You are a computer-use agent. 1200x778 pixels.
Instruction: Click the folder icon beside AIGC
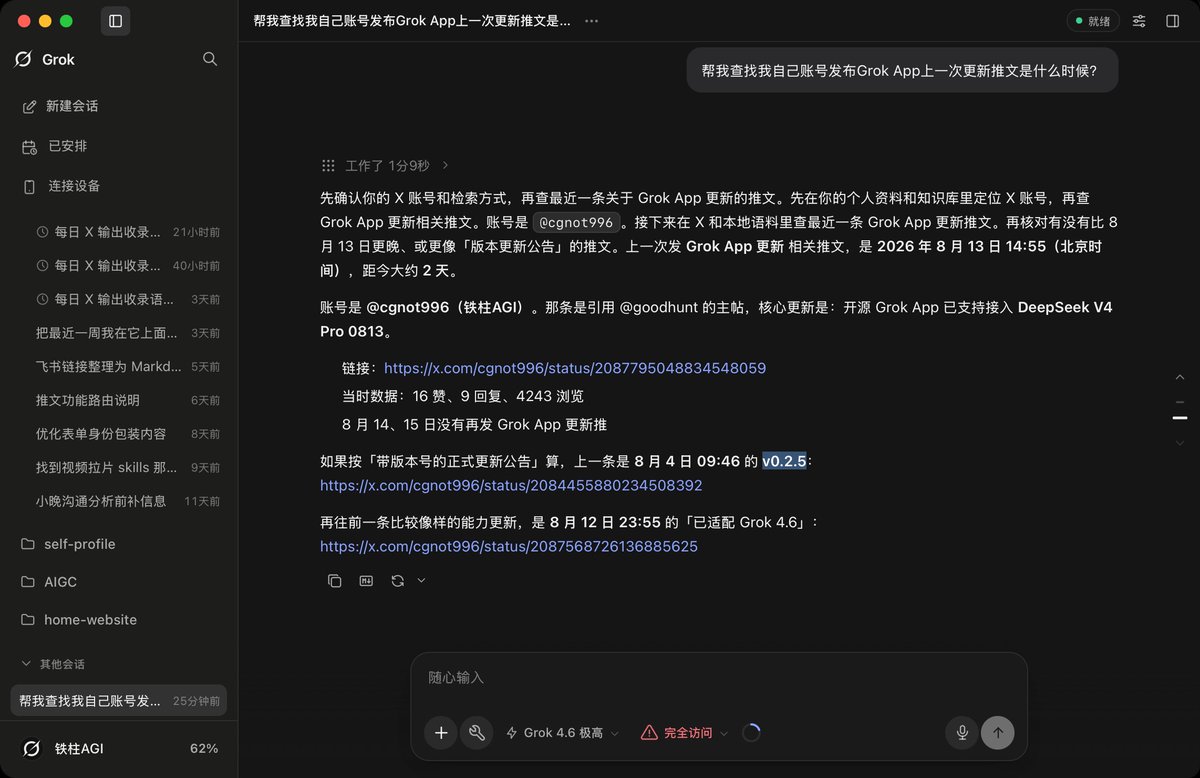27,582
